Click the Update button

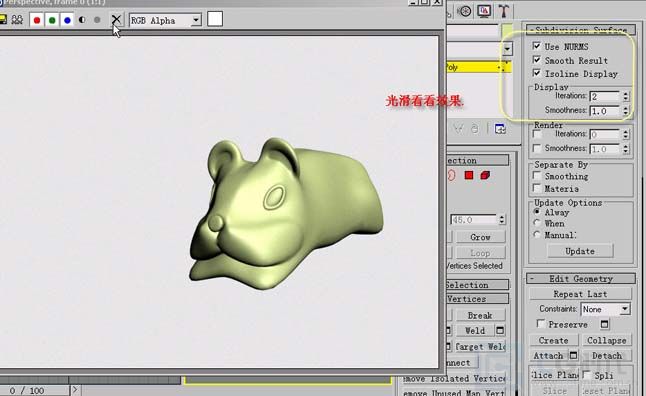point(580,251)
